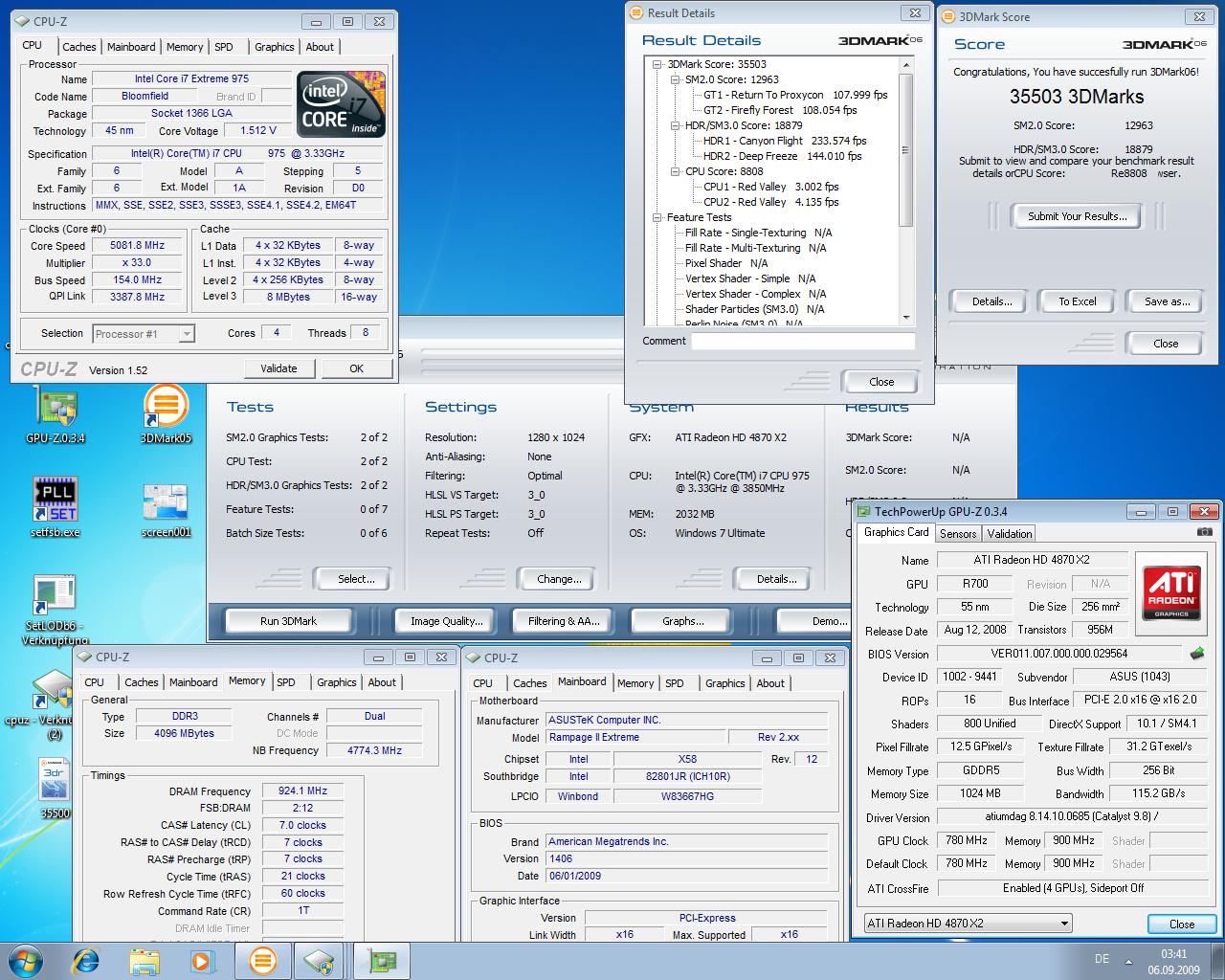Open SetLOD66 shortcut on desktop

click(56, 610)
